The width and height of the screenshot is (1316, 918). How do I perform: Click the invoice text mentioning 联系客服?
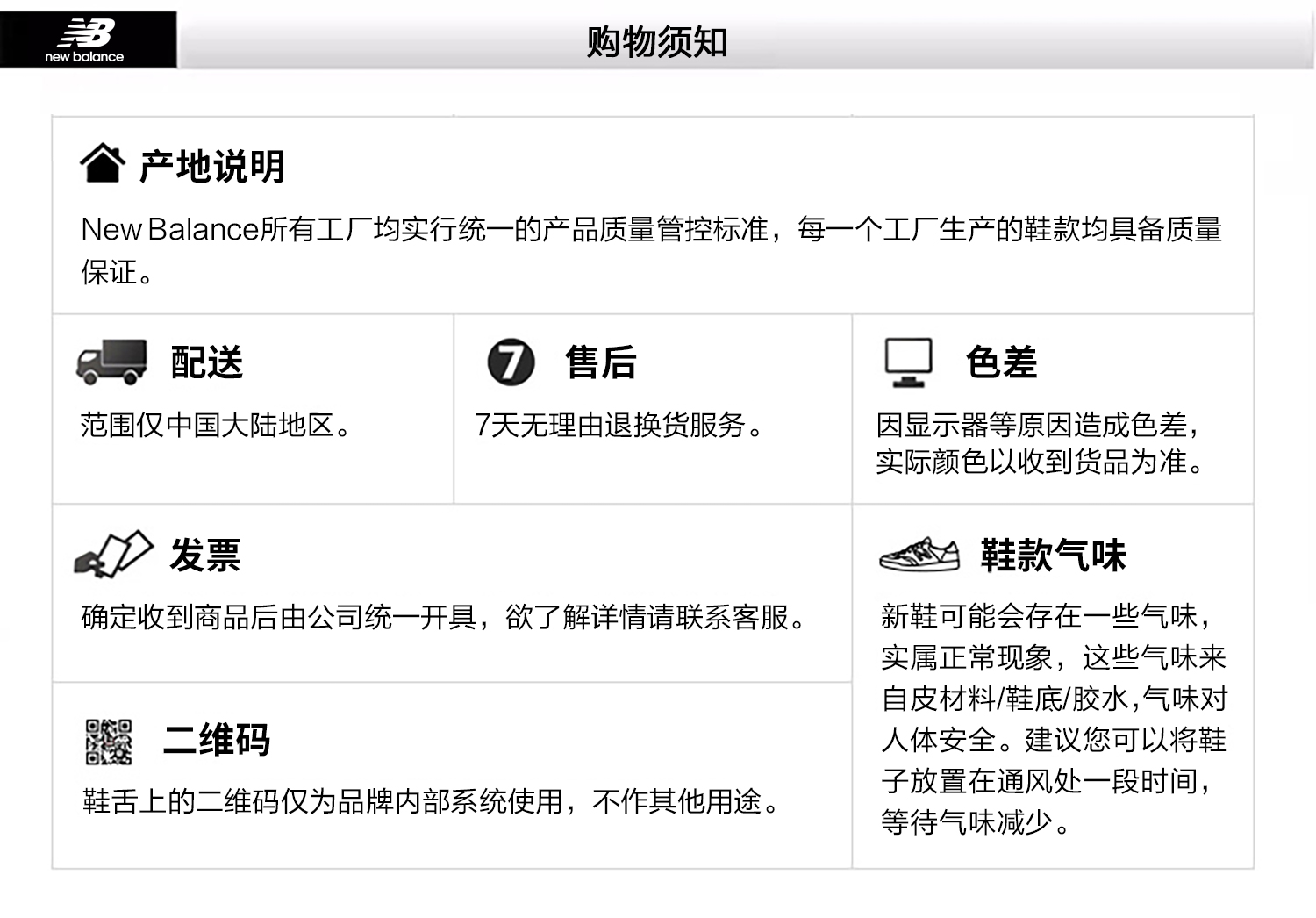pos(444,618)
